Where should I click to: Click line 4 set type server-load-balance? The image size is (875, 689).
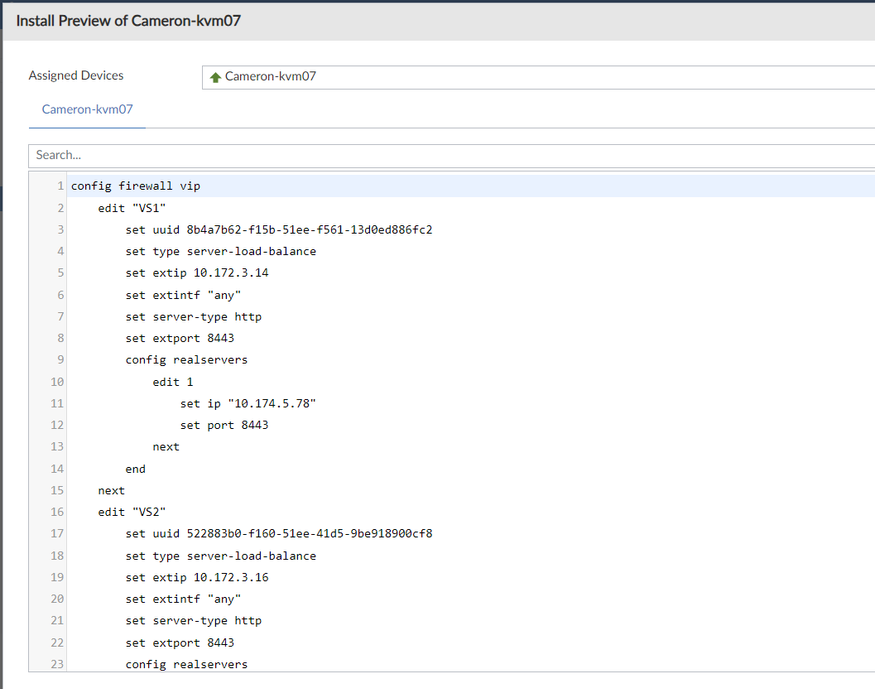pyautogui.click(x=220, y=251)
